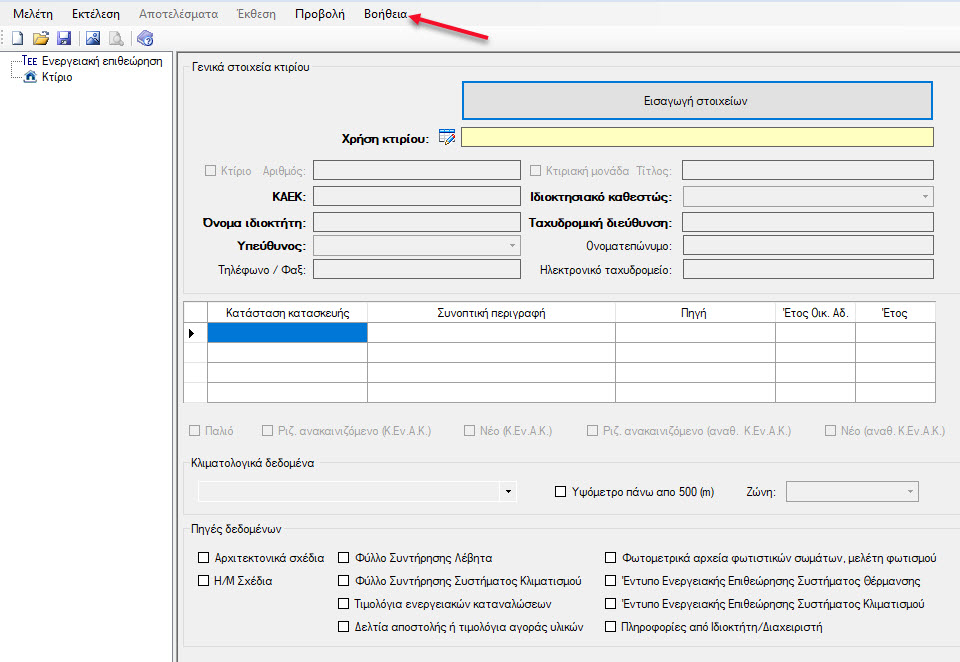The width and height of the screenshot is (960, 662).
Task: Open the Έκθεση menu
Action: pos(256,14)
